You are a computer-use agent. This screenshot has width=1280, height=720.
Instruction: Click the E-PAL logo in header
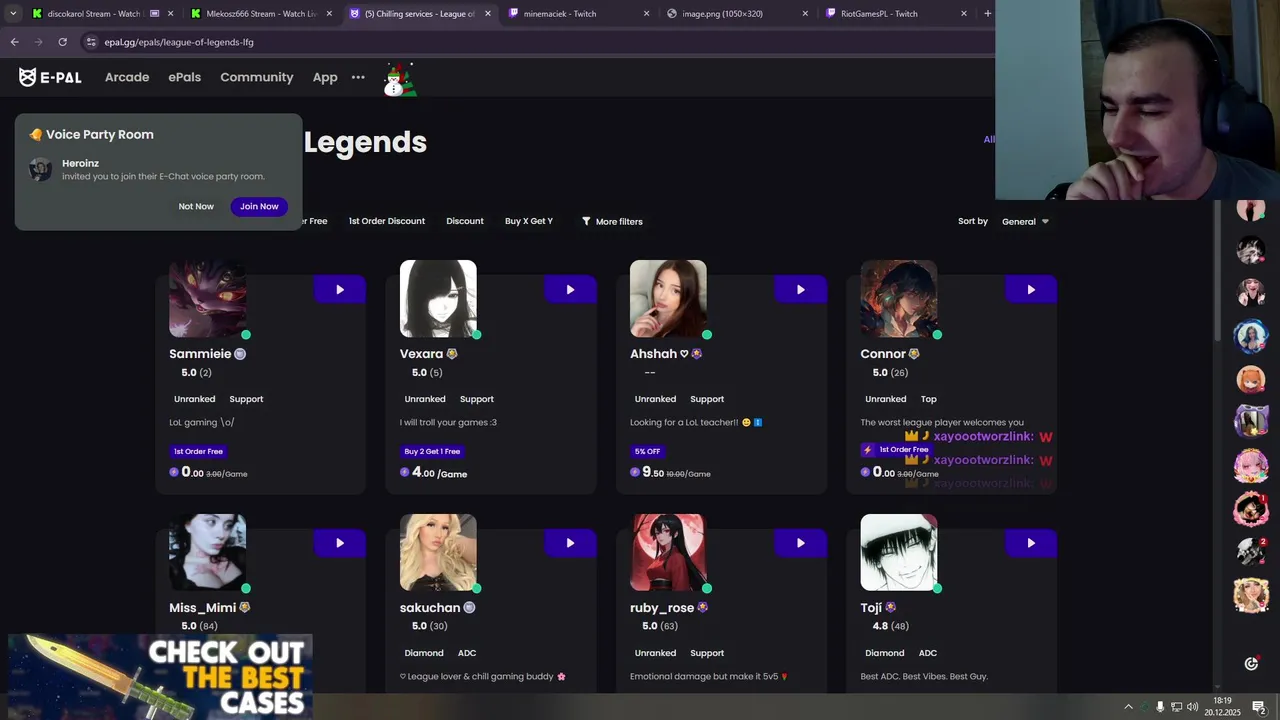[50, 77]
